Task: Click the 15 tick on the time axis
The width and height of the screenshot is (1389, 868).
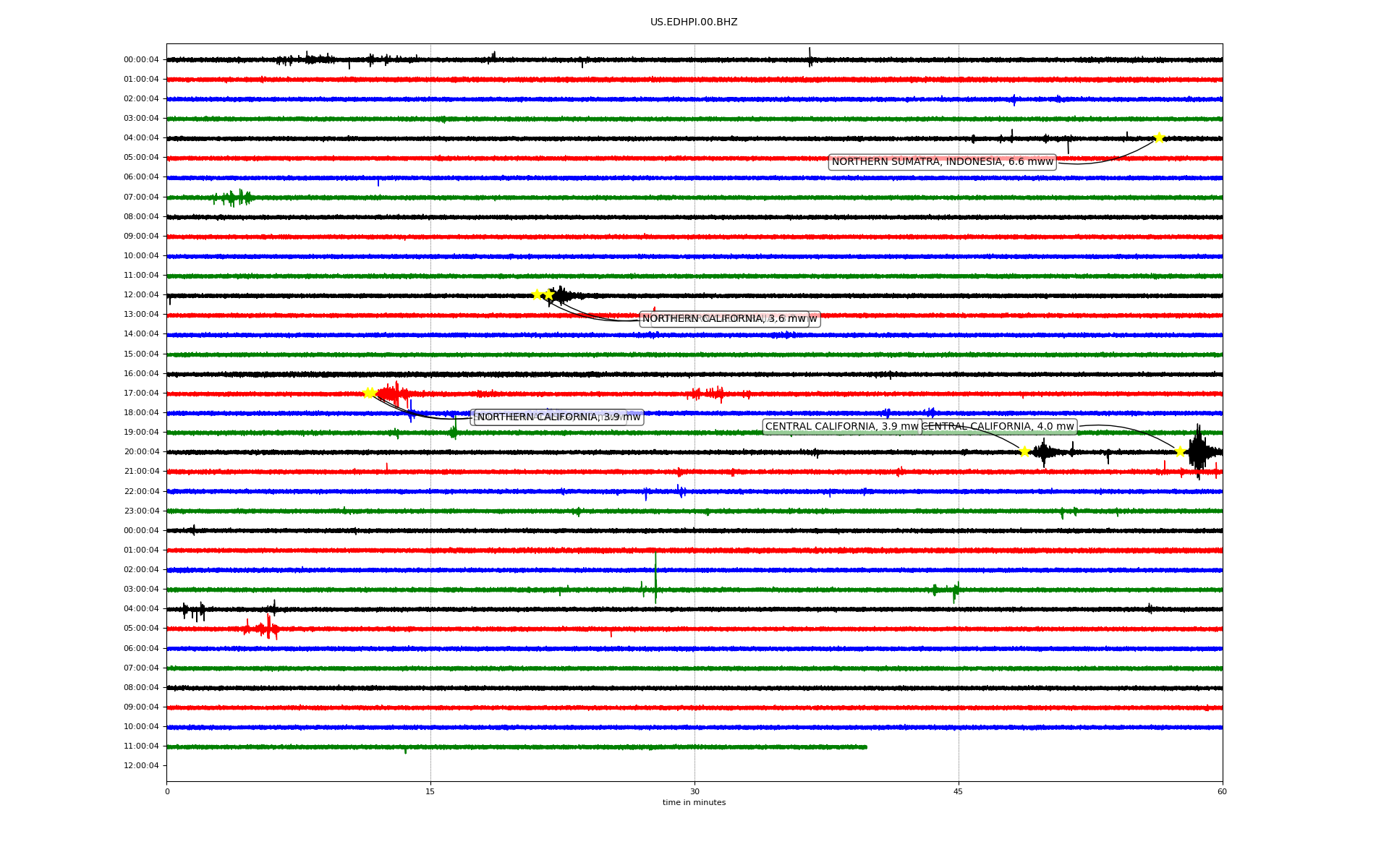Action: (430, 791)
